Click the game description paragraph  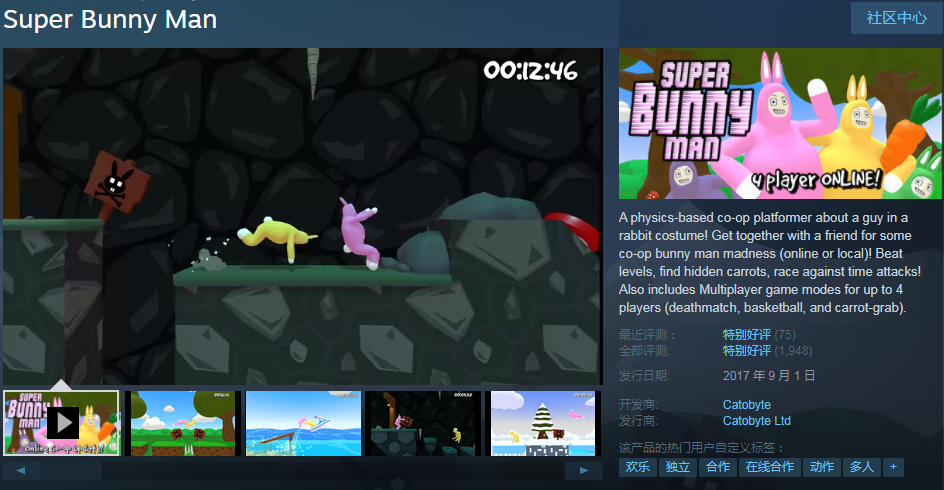point(770,262)
